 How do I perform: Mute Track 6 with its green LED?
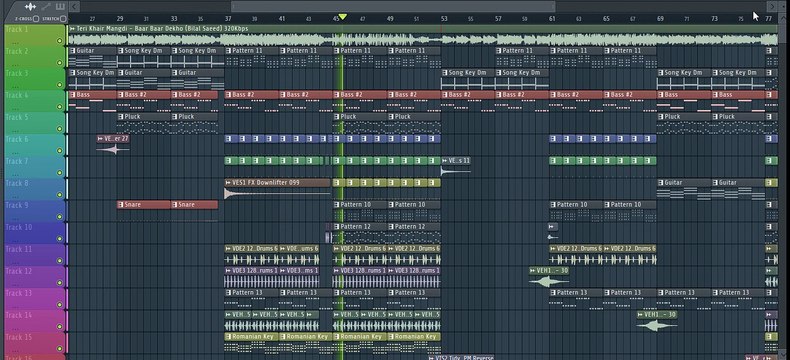pos(59,151)
